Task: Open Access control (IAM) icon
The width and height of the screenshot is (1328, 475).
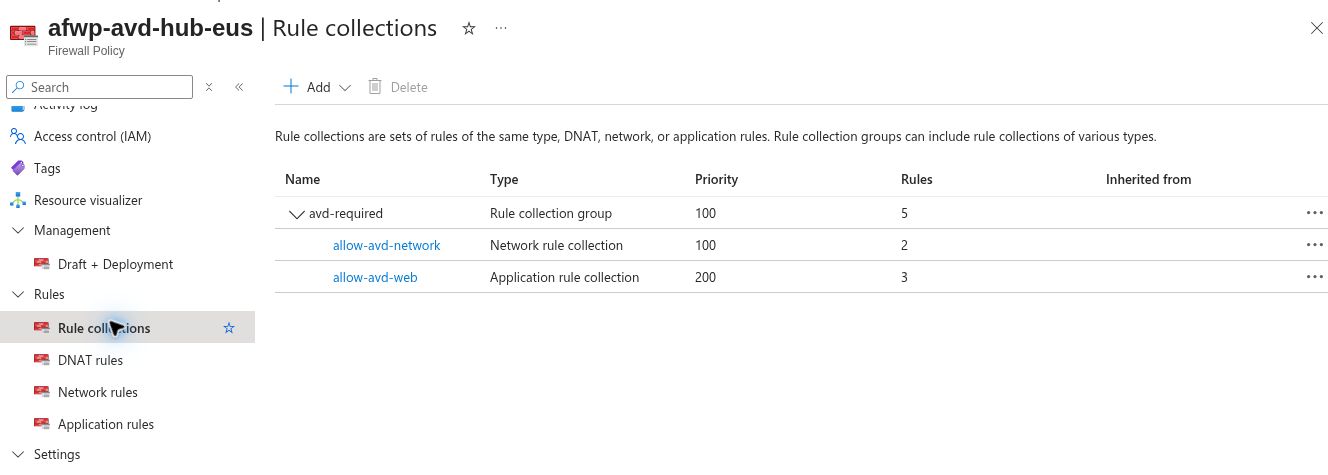Action: tap(18, 136)
